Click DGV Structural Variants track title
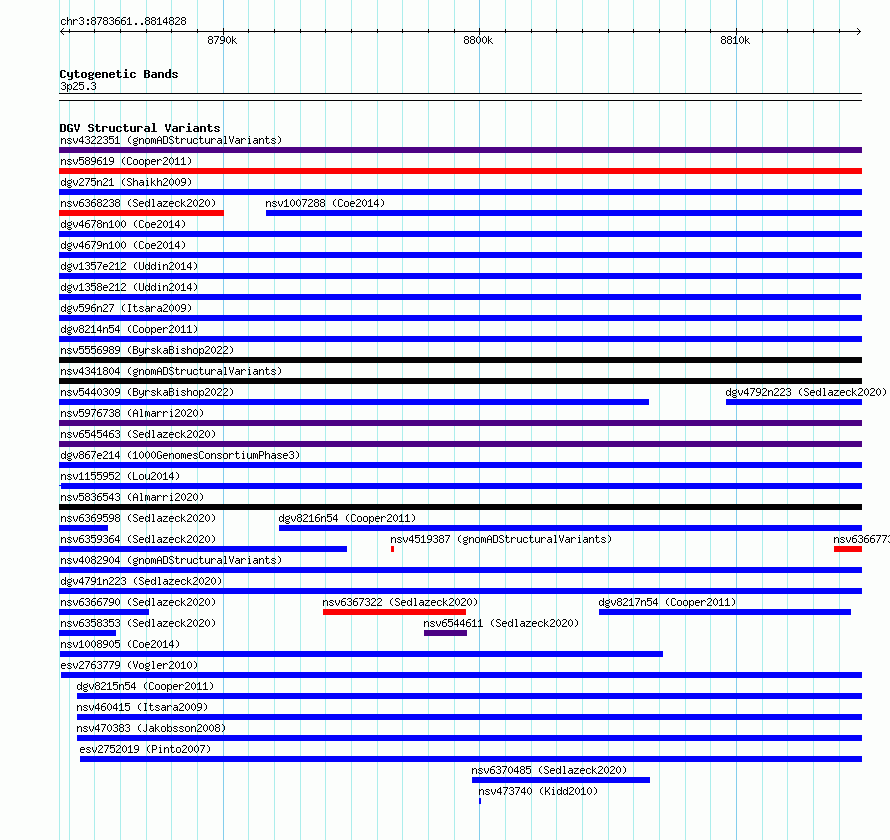The height and width of the screenshot is (840, 890). click(x=140, y=128)
